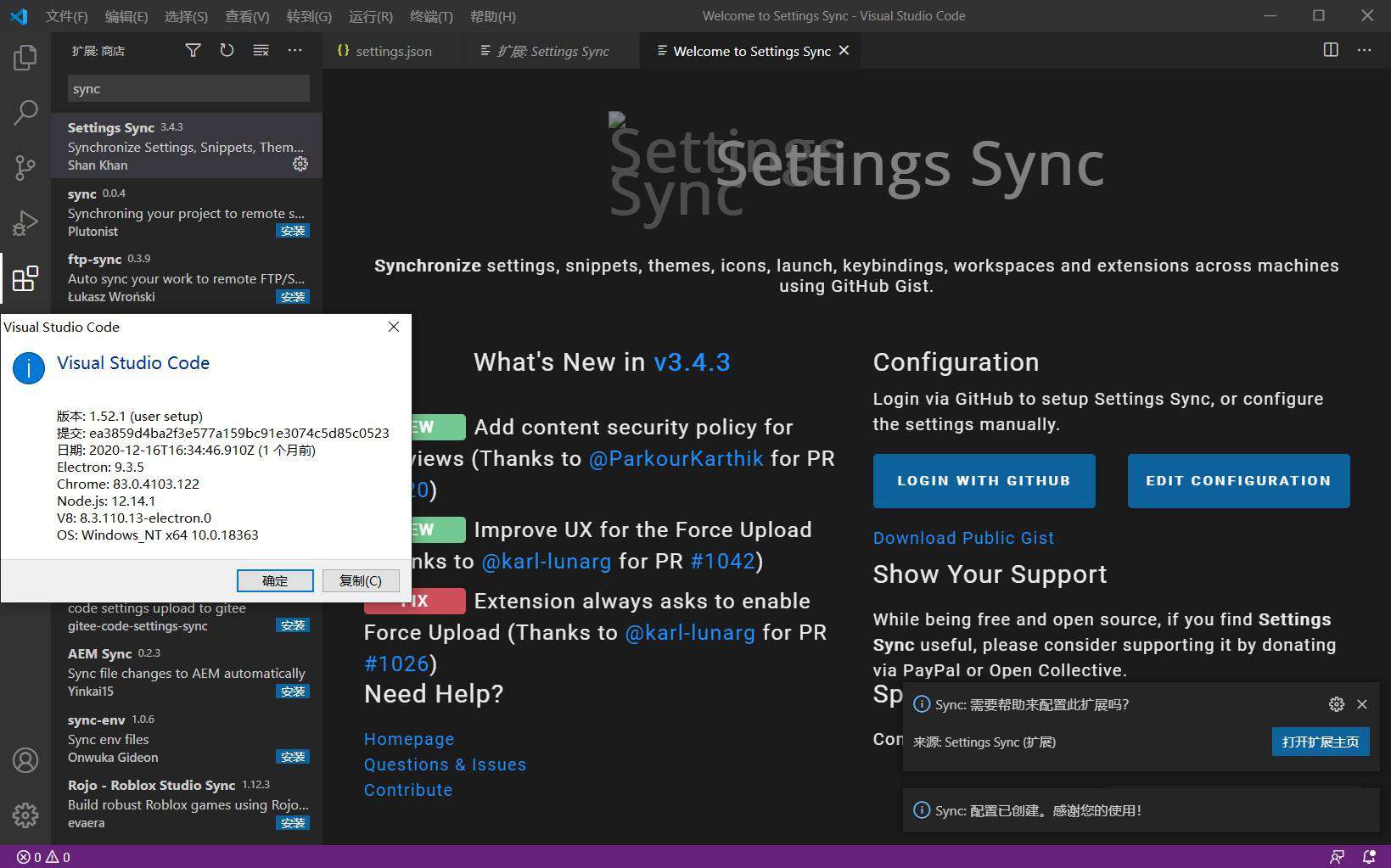Screen dimensions: 1391x868
Task: Open notification settings gear for Sync help
Action: pos(1336,704)
